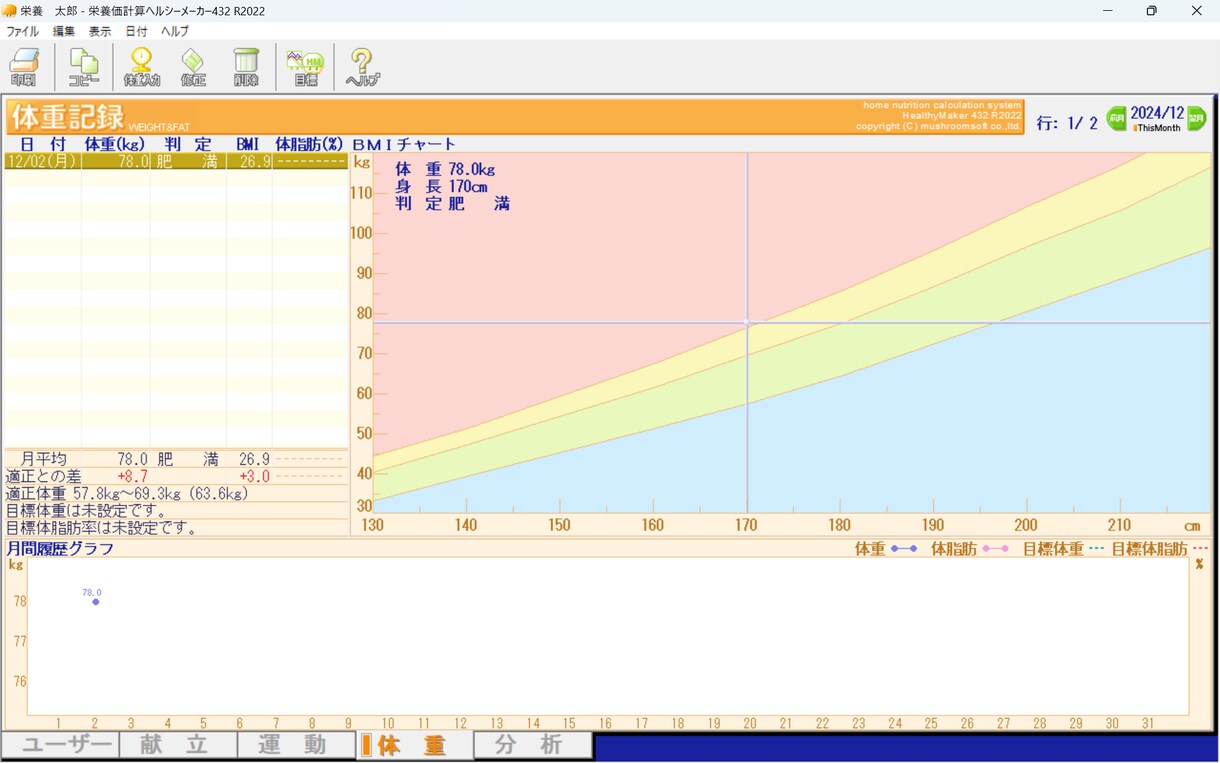Click the 適正体重 57.8kg～69.3kg line
Viewport: 1220px width, 763px height.
127,494
